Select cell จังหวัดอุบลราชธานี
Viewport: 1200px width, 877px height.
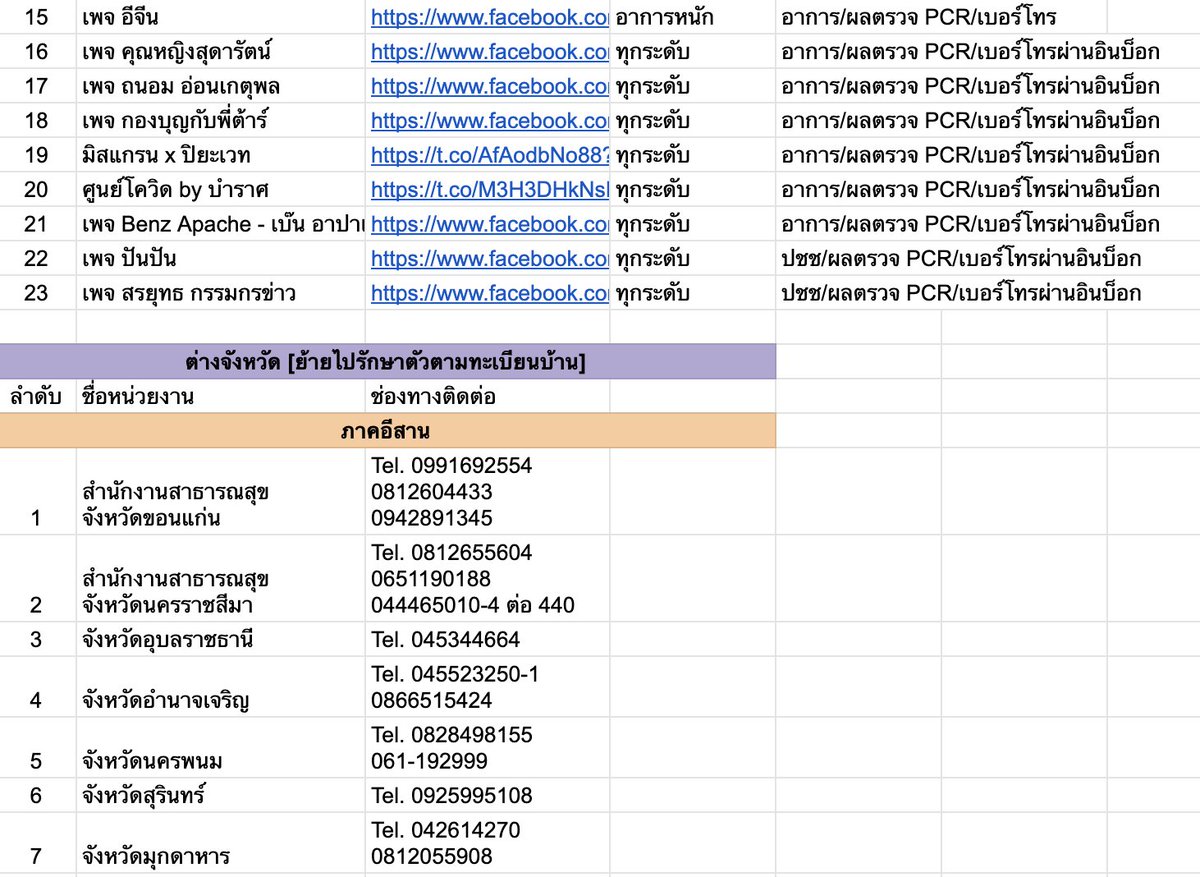[221, 639]
